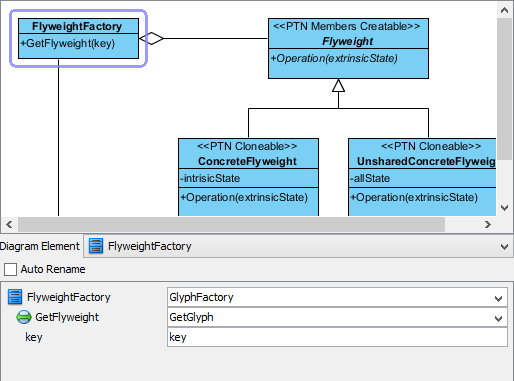
Task: Select the FlyweightFactory class box
Action: pyautogui.click(x=78, y=38)
